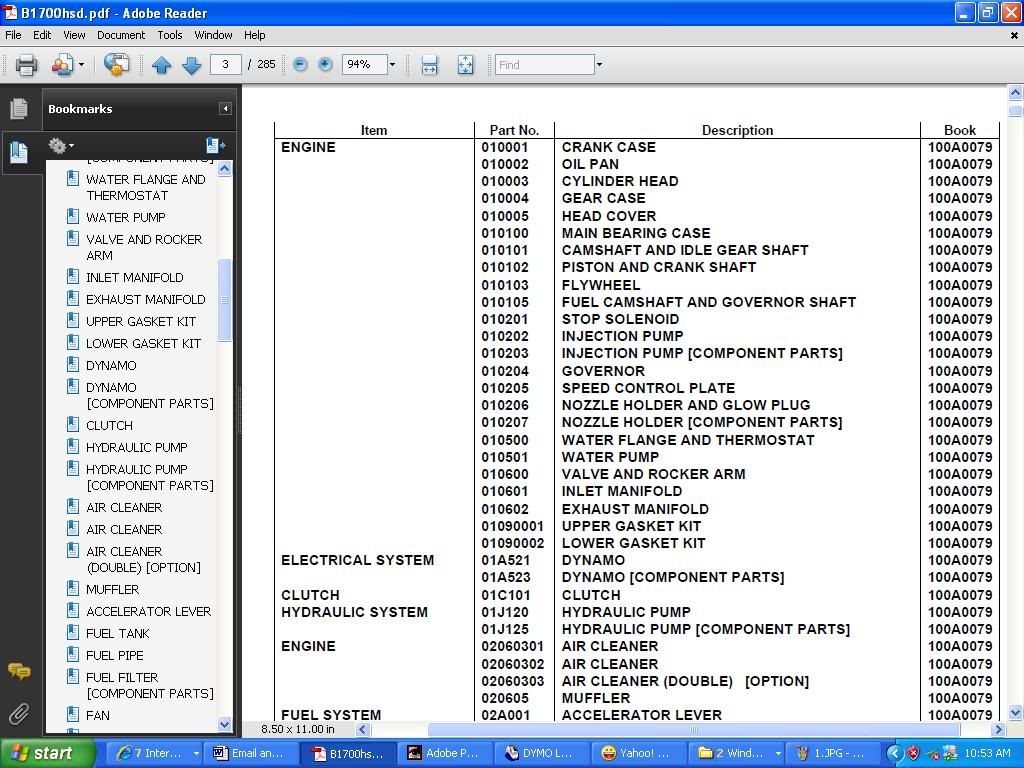Open the WATER PUMP bookmark
This screenshot has height=768, width=1024.
click(125, 217)
